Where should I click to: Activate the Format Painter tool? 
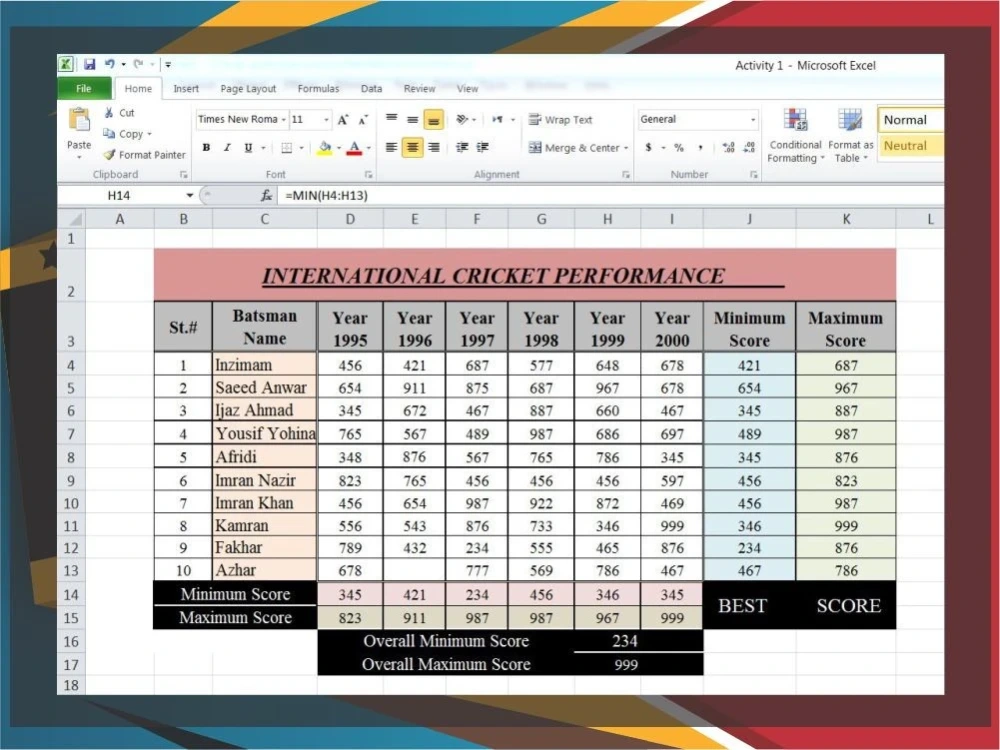143,155
